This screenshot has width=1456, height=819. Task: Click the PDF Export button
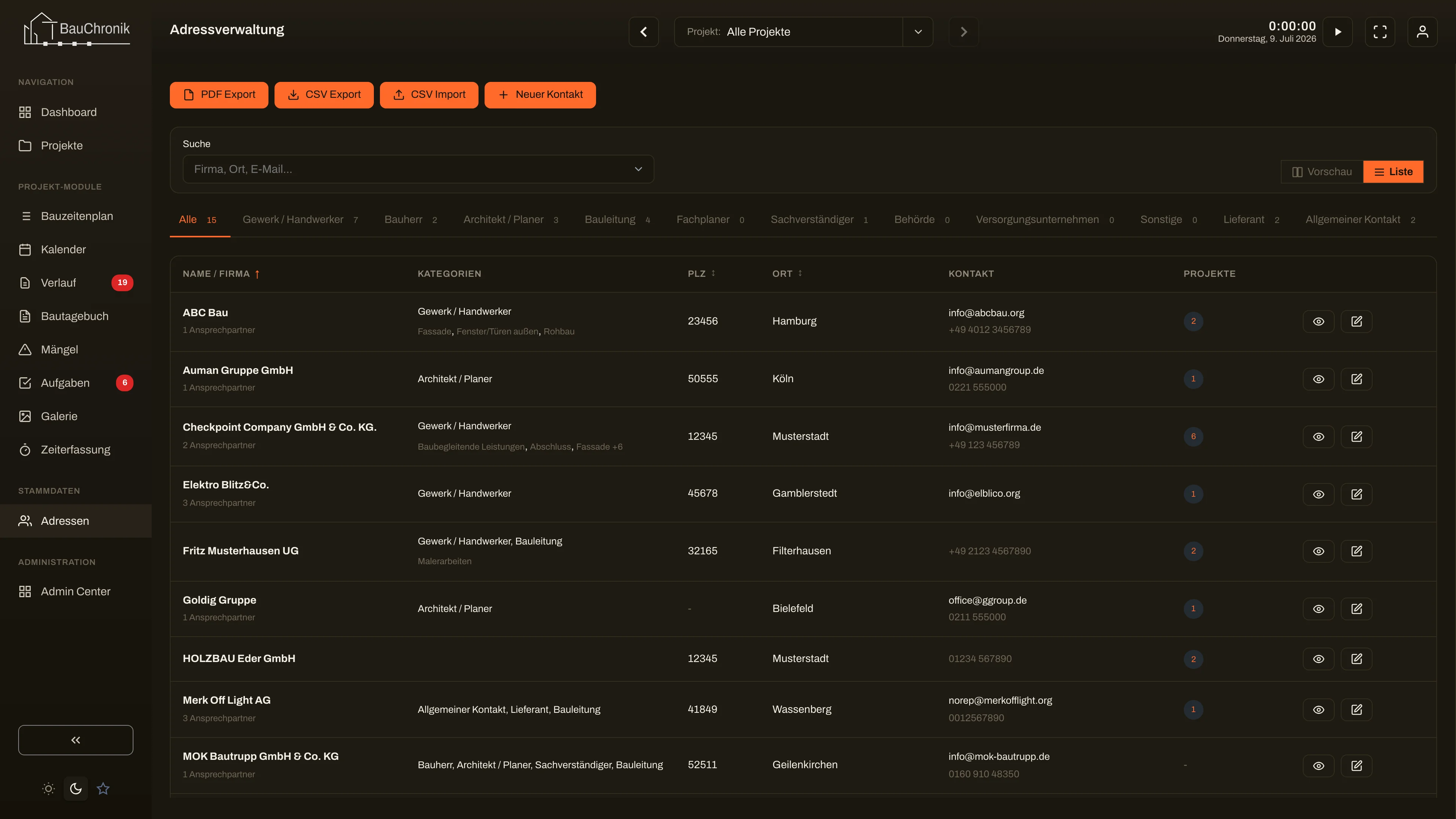(219, 95)
